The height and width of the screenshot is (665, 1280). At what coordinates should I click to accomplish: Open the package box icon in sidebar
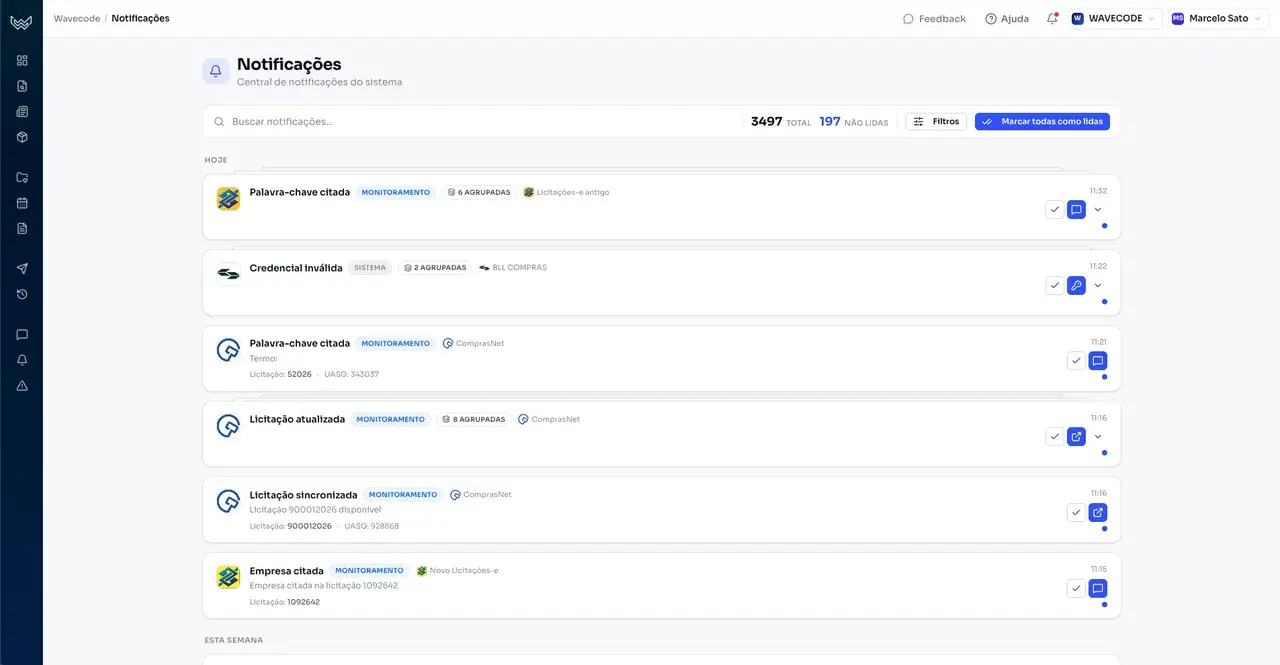[22, 137]
